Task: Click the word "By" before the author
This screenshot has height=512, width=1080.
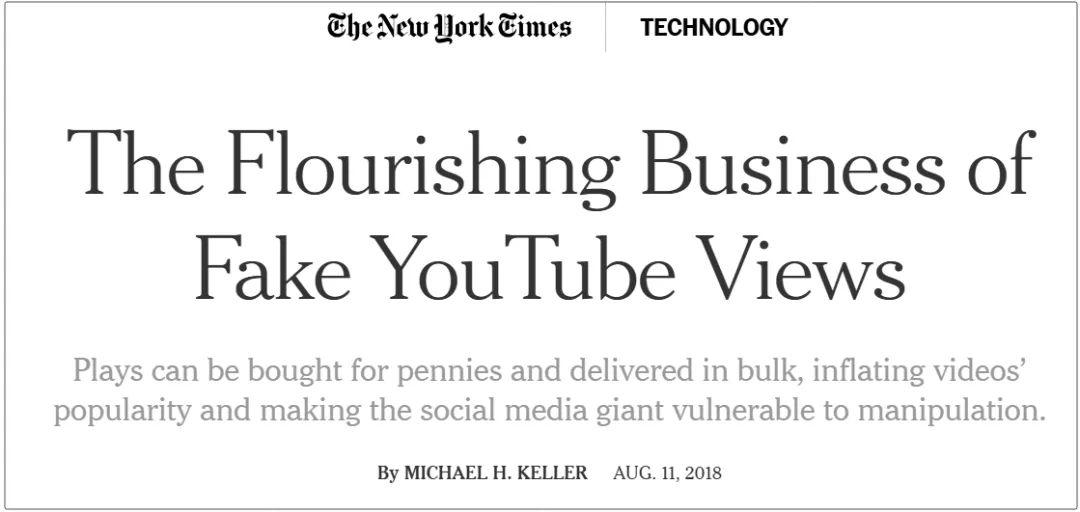Action: [x=388, y=473]
